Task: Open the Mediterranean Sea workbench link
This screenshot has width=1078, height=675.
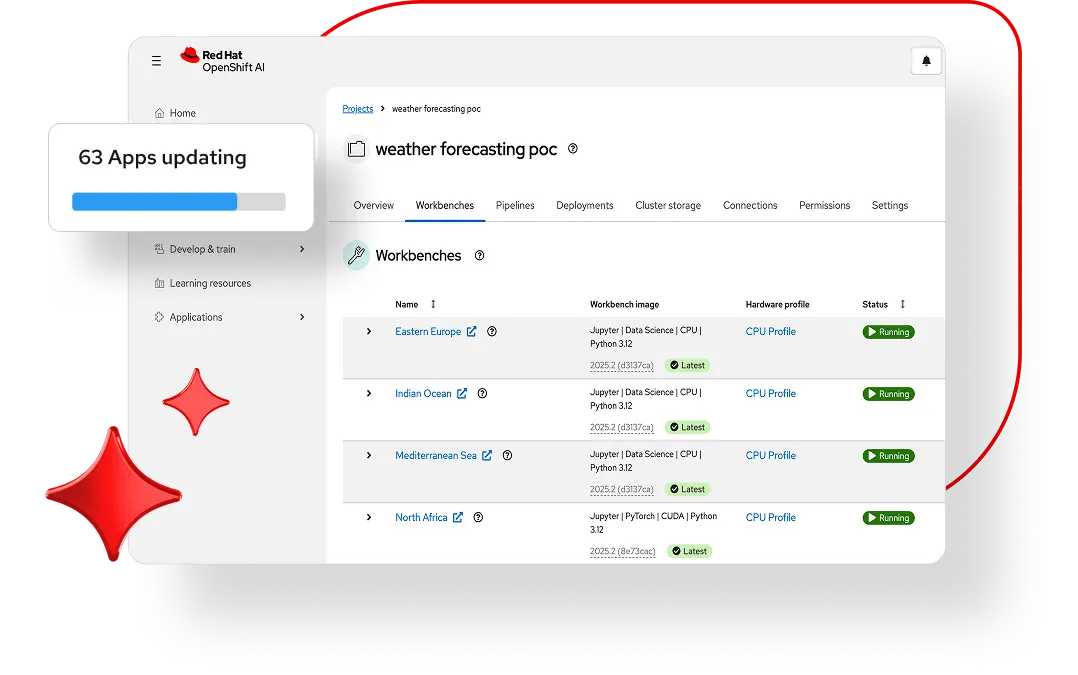Action: (435, 455)
